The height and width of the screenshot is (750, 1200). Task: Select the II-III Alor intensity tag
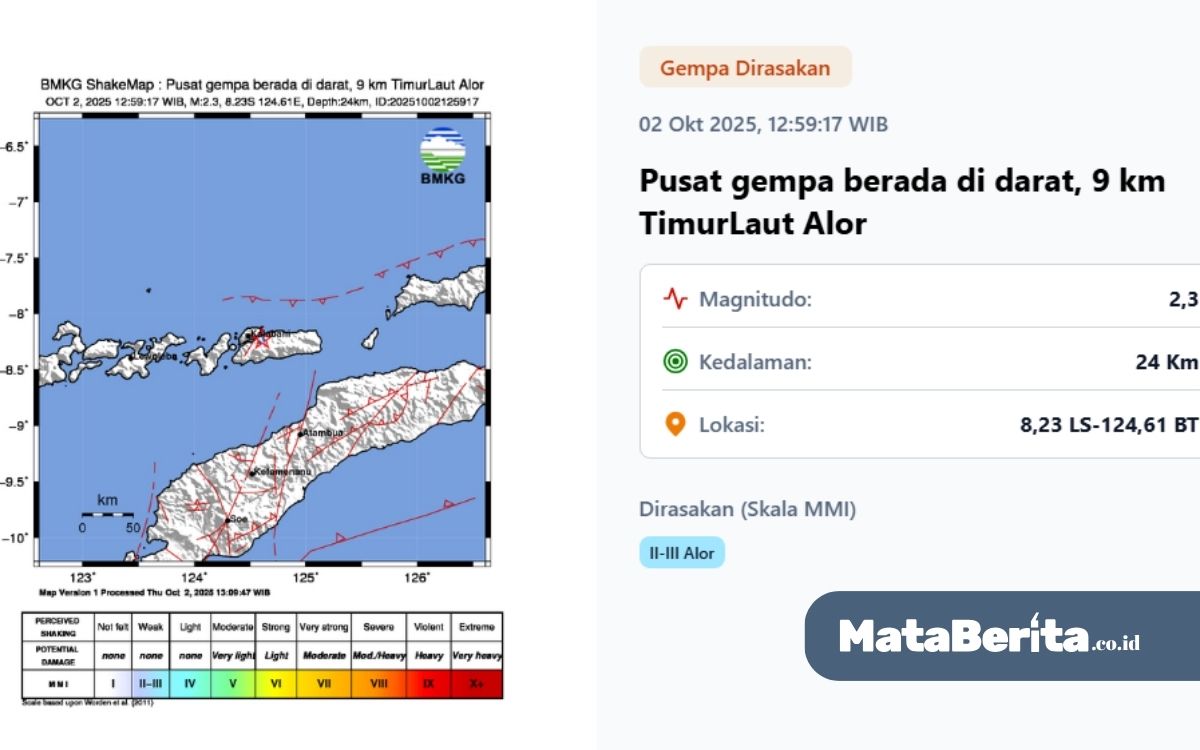682,552
